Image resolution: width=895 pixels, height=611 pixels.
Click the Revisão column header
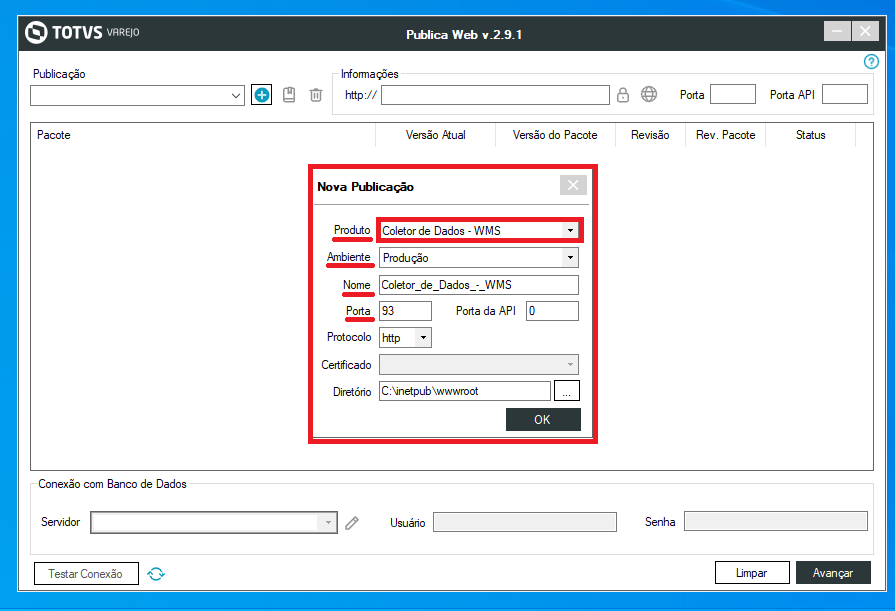click(650, 135)
